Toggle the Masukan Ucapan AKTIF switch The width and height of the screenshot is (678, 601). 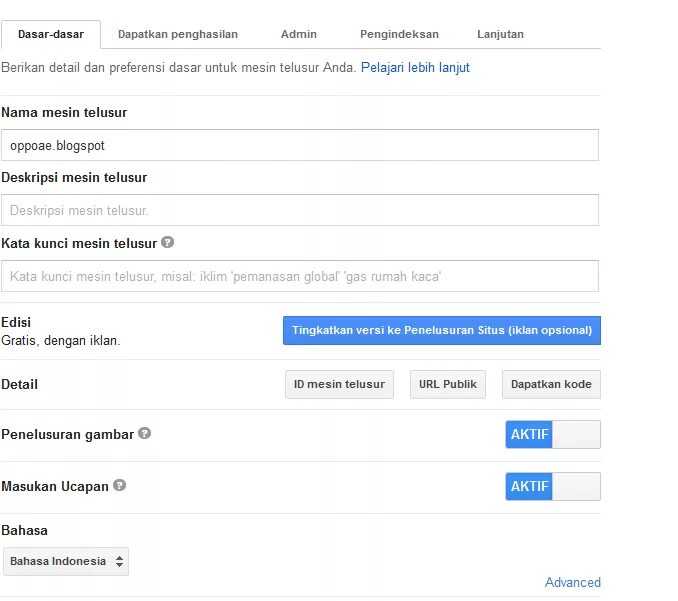coord(552,486)
